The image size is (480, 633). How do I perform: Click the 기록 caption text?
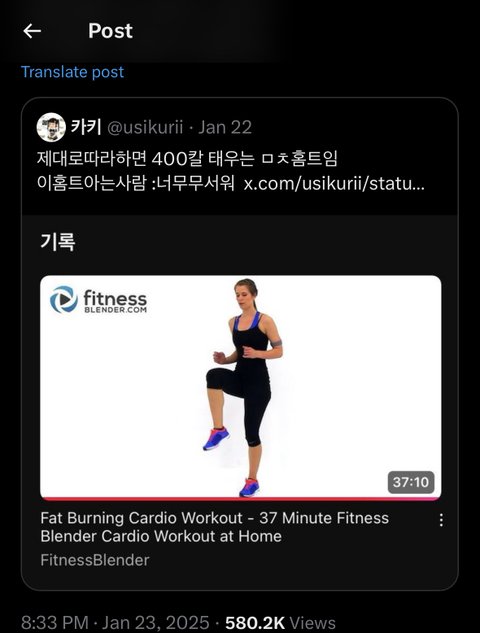58,242
